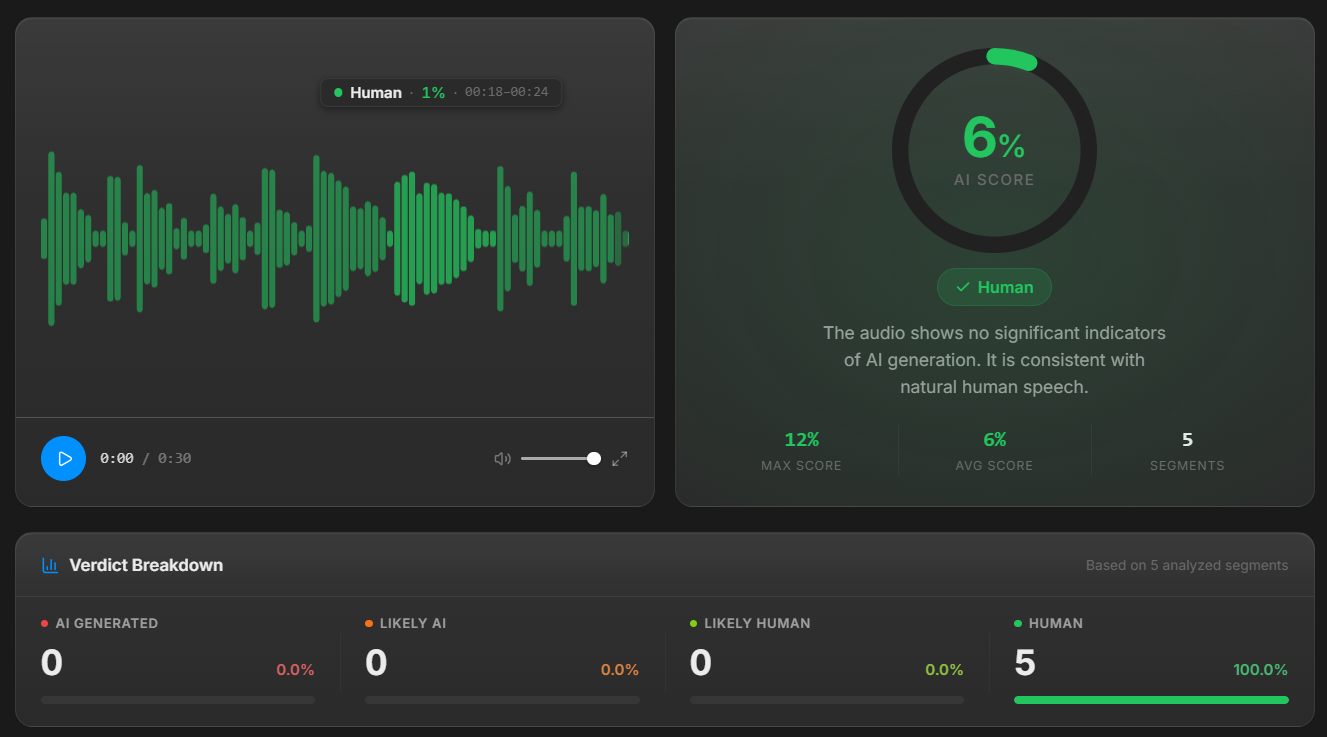Click the LIKELY AI label
Viewport: 1327px width, 737px height.
(413, 623)
